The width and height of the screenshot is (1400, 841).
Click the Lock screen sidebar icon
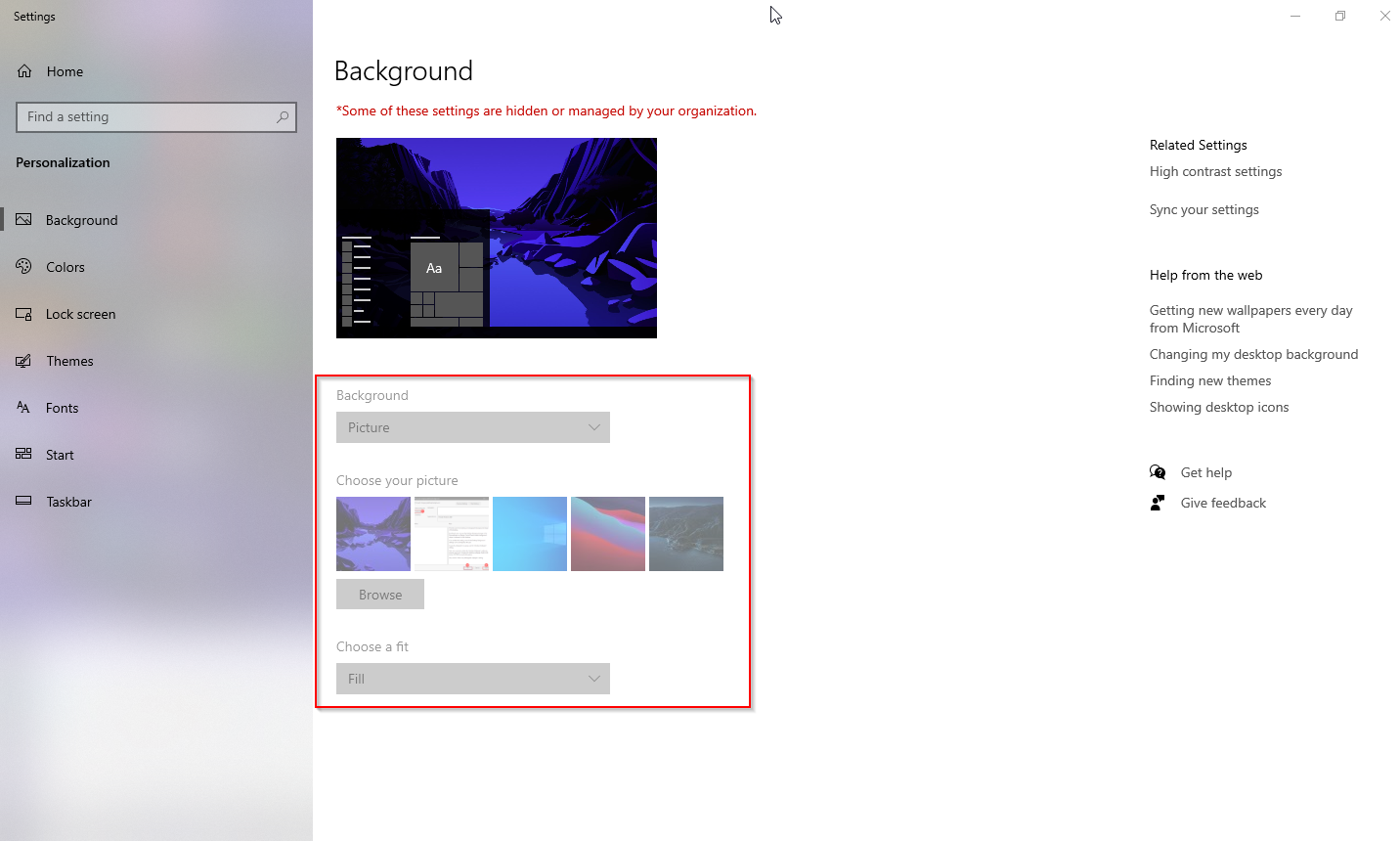[23, 313]
